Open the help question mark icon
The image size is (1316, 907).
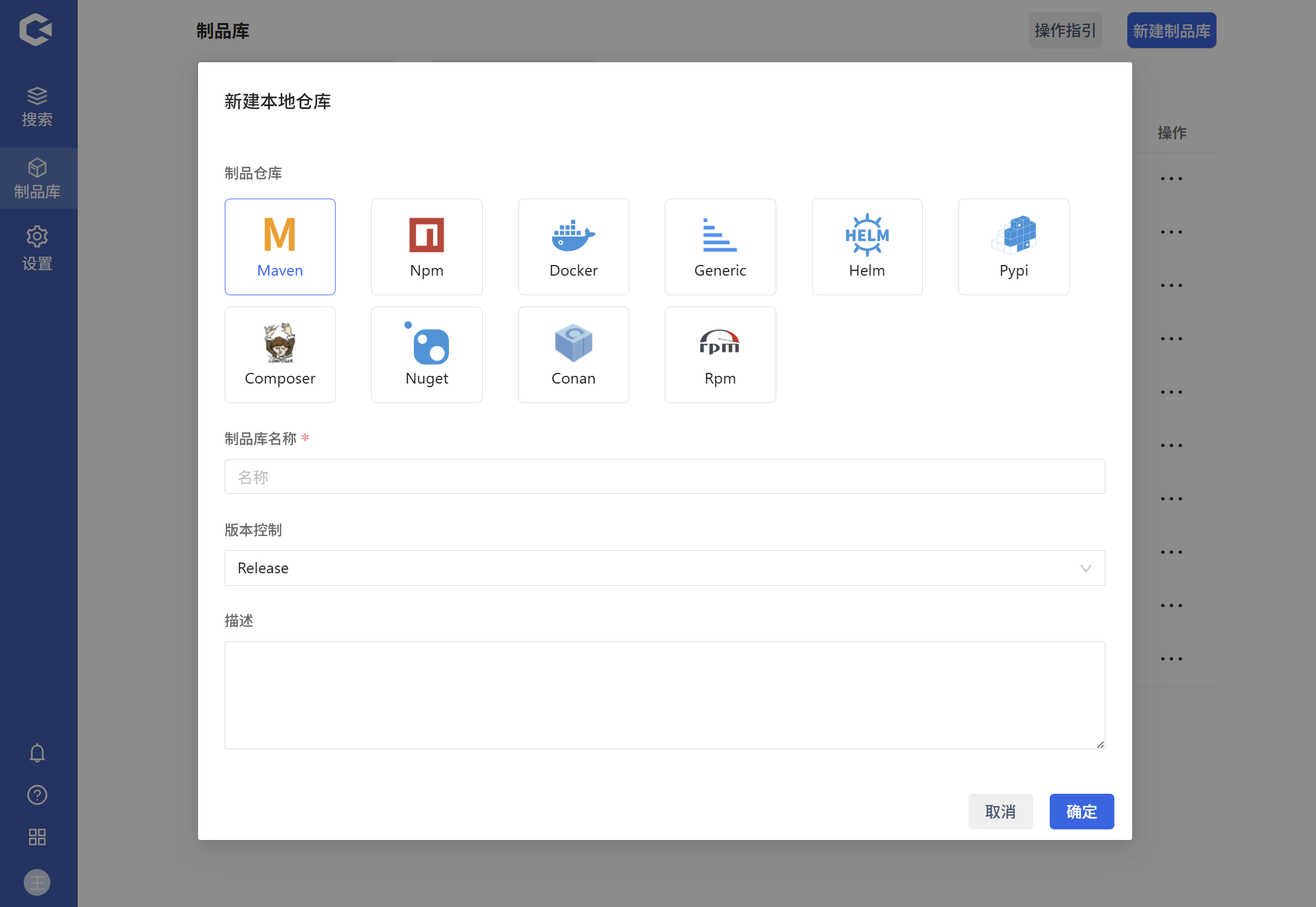coord(37,795)
